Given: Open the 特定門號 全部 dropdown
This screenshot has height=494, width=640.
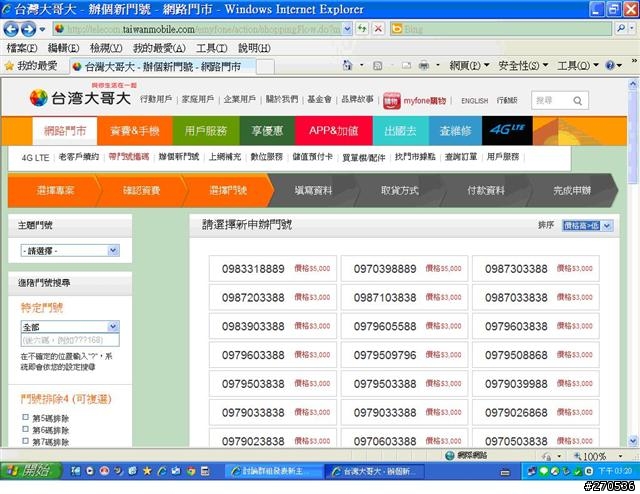Looking at the screenshot, I should (x=70, y=327).
